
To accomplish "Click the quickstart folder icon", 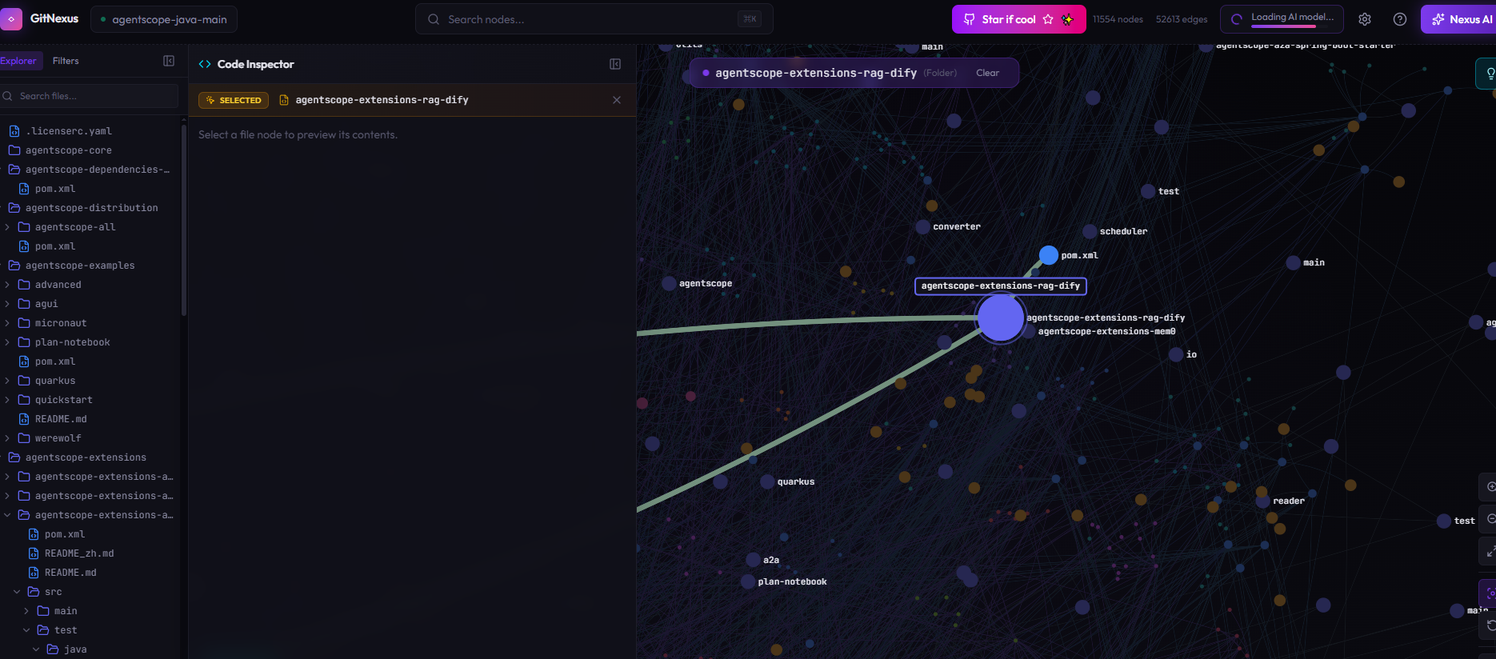I will 24,400.
